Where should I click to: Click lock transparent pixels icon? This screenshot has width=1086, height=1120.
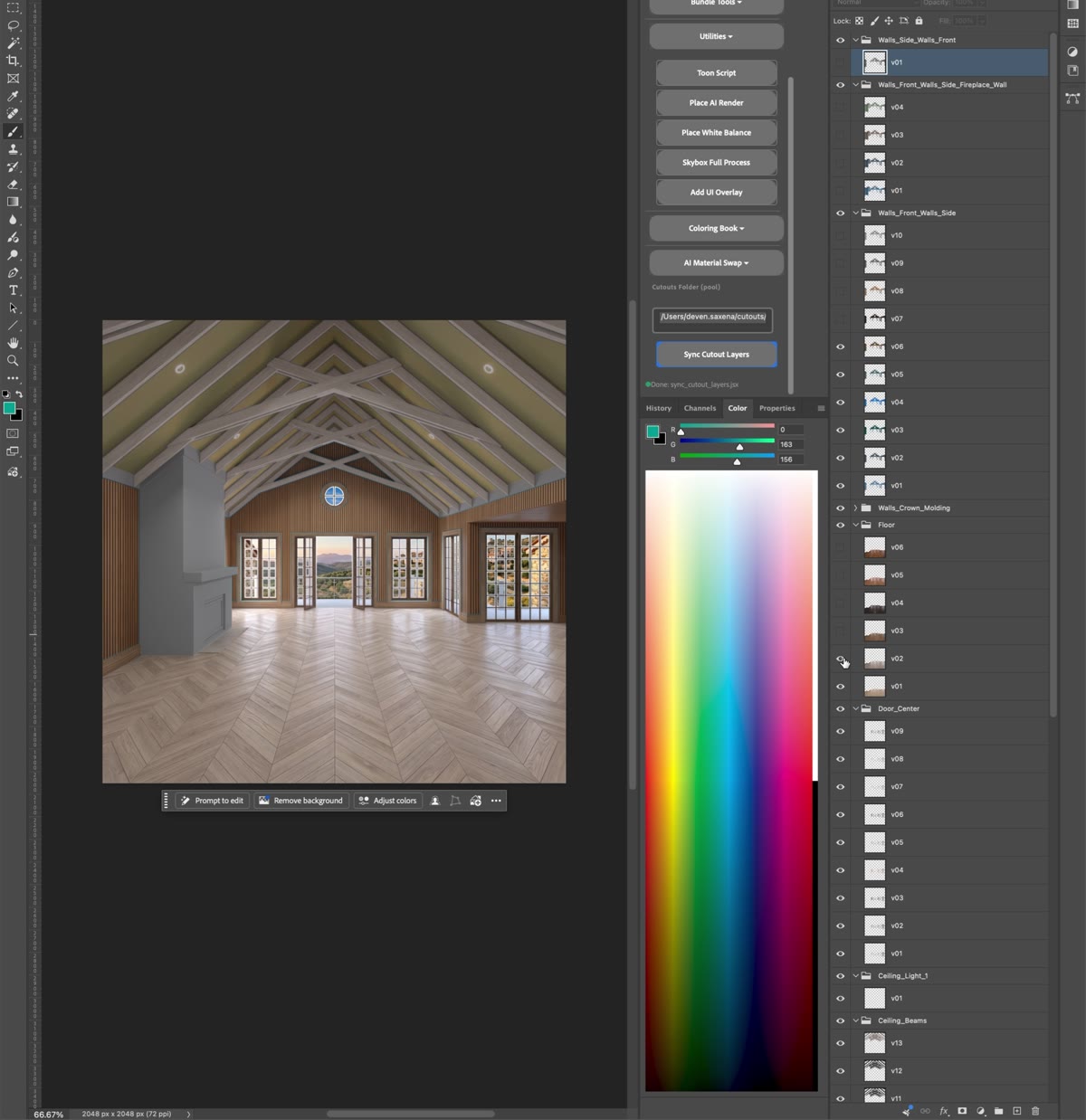859,21
